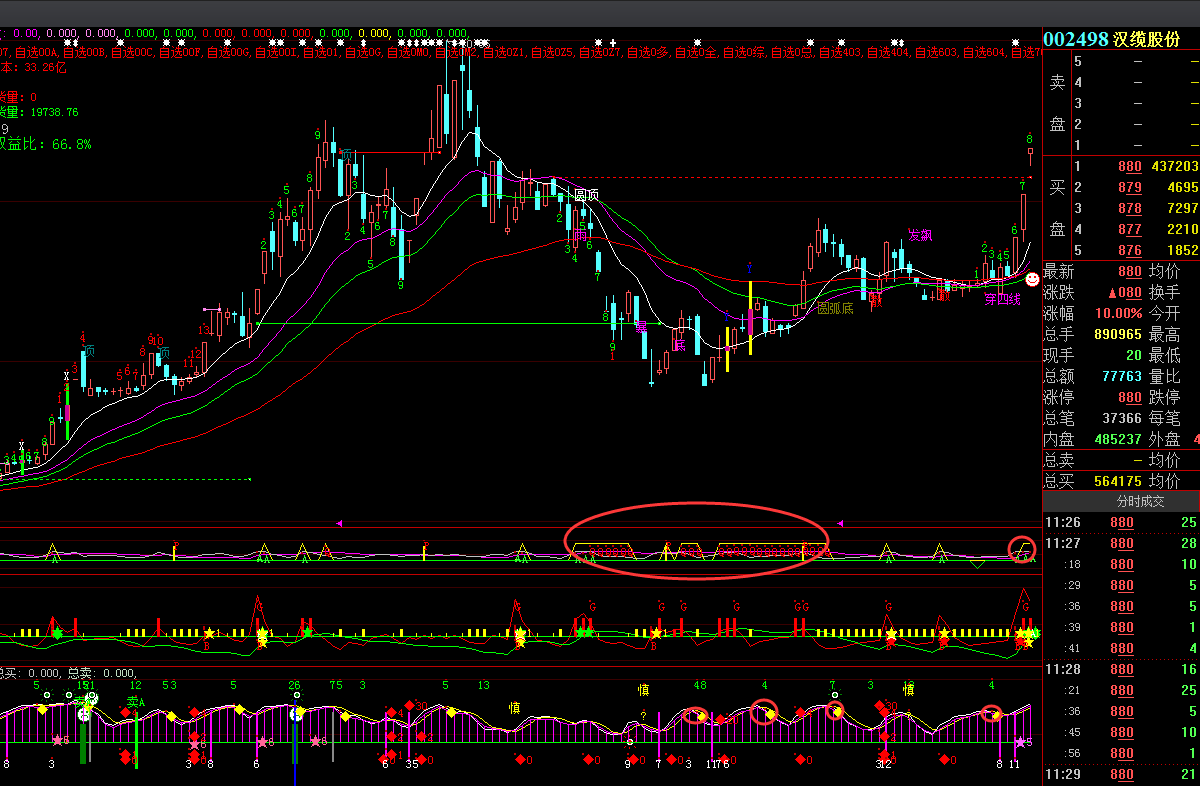
Task: Click the small red-circled indicator signal at far right
Action: pos(1022,551)
